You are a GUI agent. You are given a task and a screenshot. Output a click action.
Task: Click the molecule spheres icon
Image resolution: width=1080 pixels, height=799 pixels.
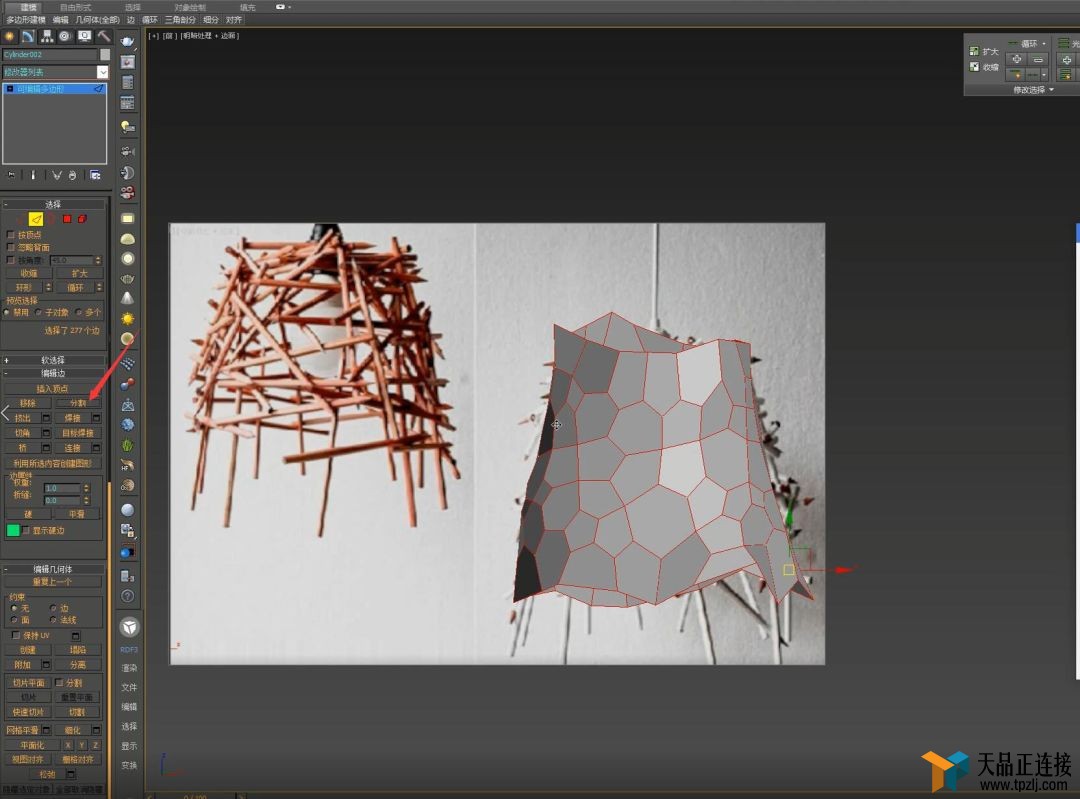tap(127, 384)
